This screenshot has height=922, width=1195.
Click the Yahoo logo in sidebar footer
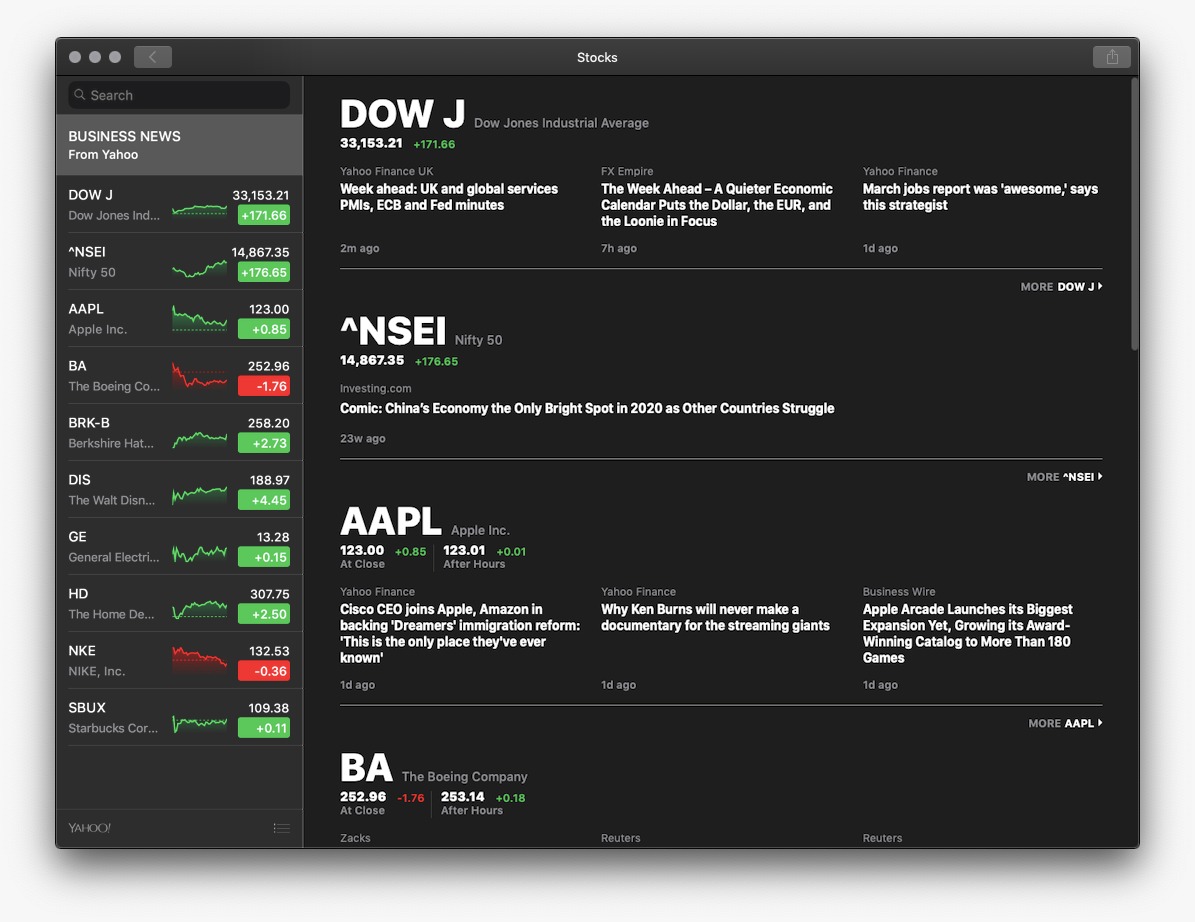click(x=89, y=828)
